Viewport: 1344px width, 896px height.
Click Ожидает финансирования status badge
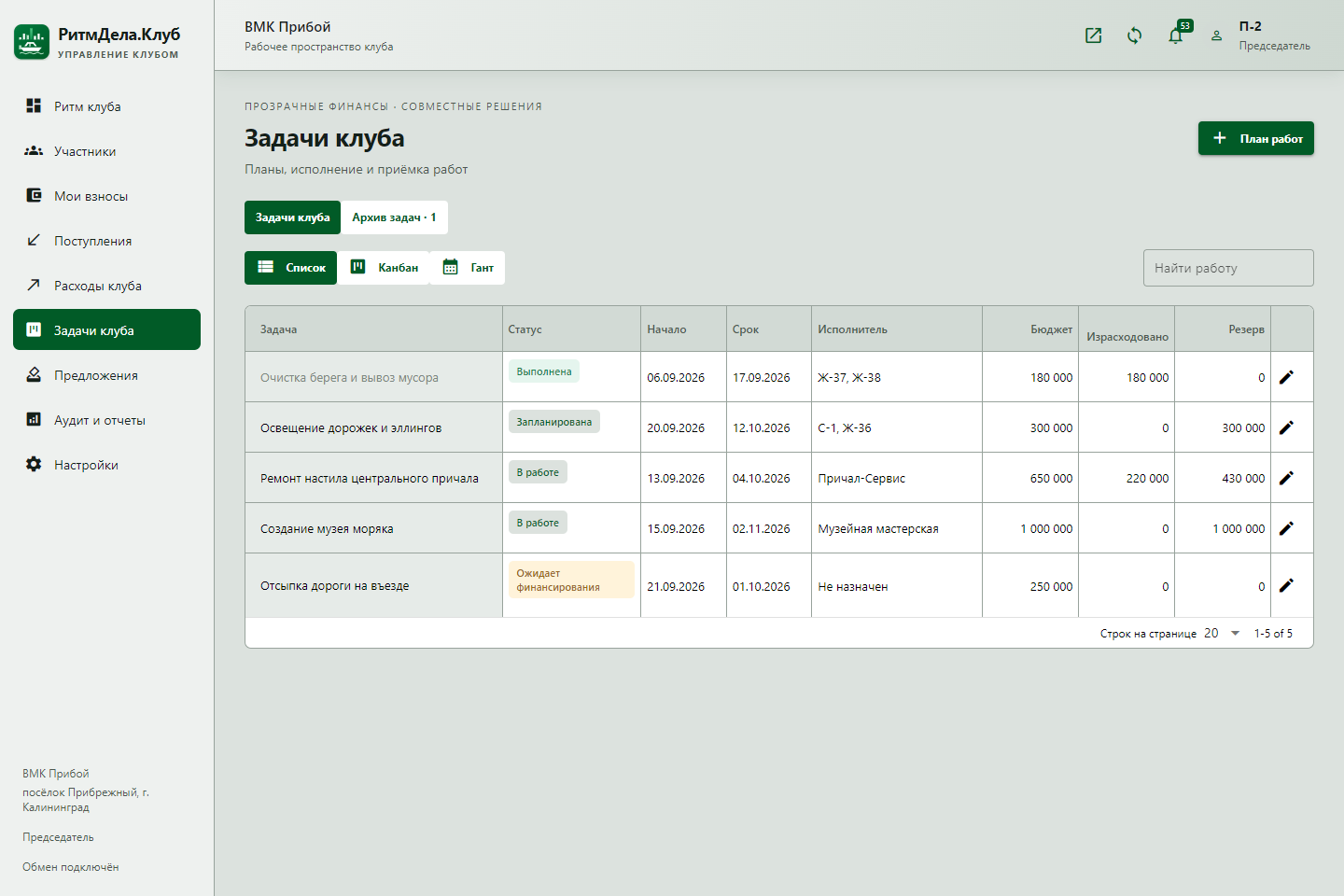pos(571,580)
